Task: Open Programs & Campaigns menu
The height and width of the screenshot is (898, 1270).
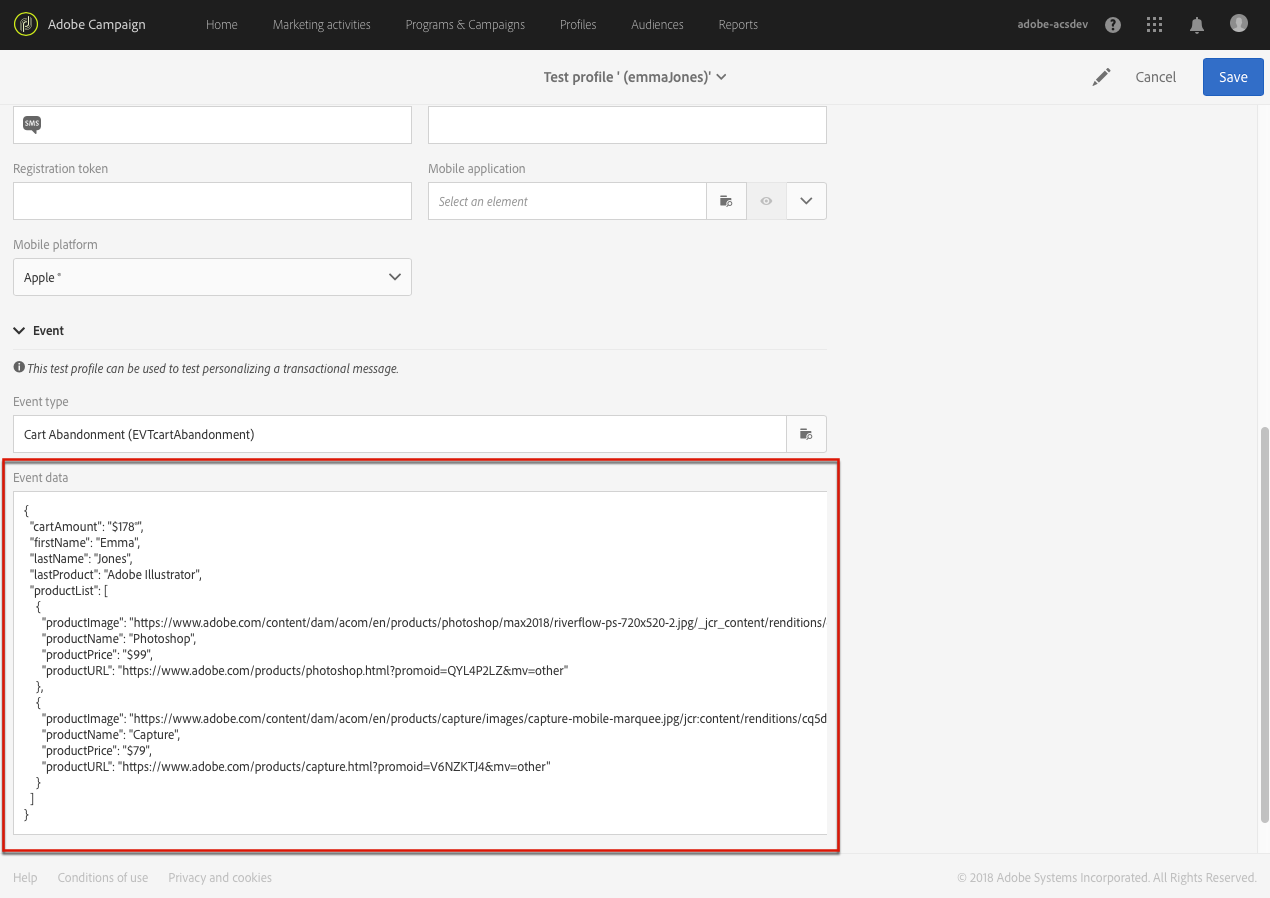Action: 465,25
